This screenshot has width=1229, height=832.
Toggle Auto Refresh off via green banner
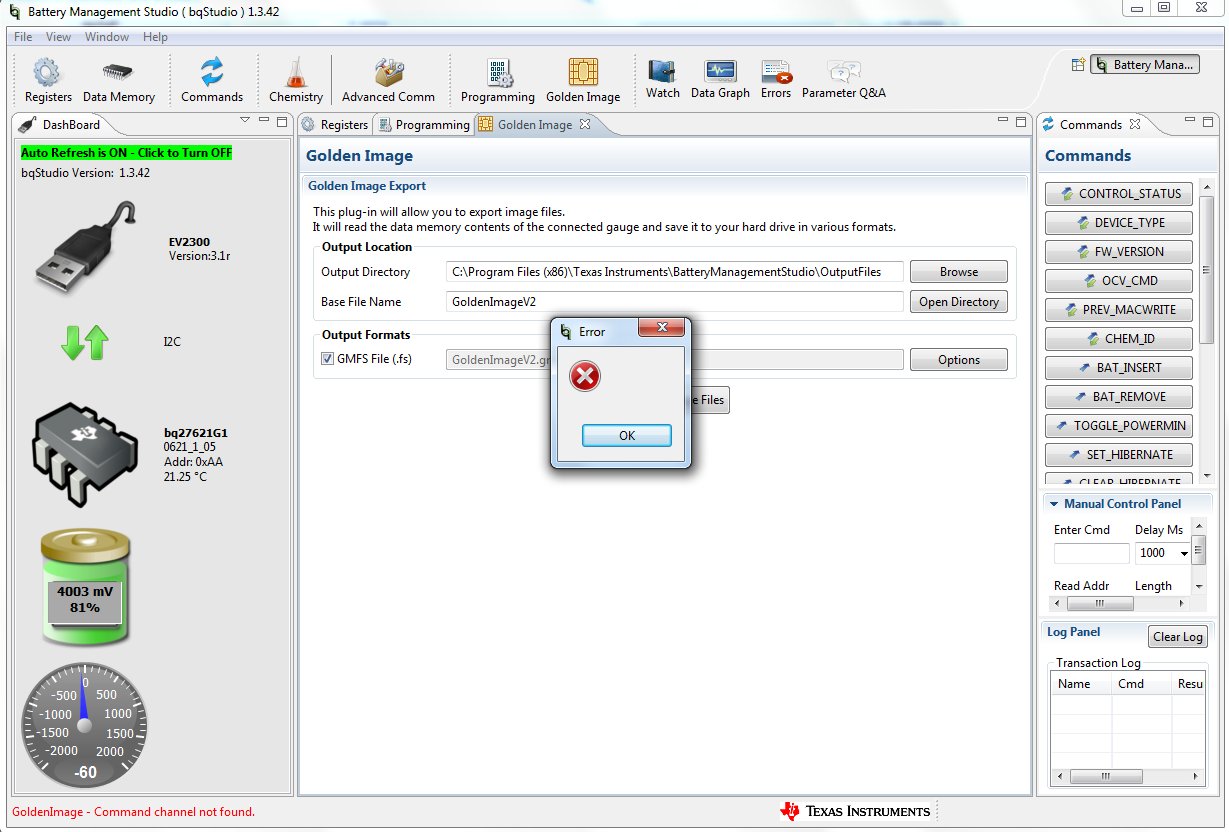tap(127, 153)
